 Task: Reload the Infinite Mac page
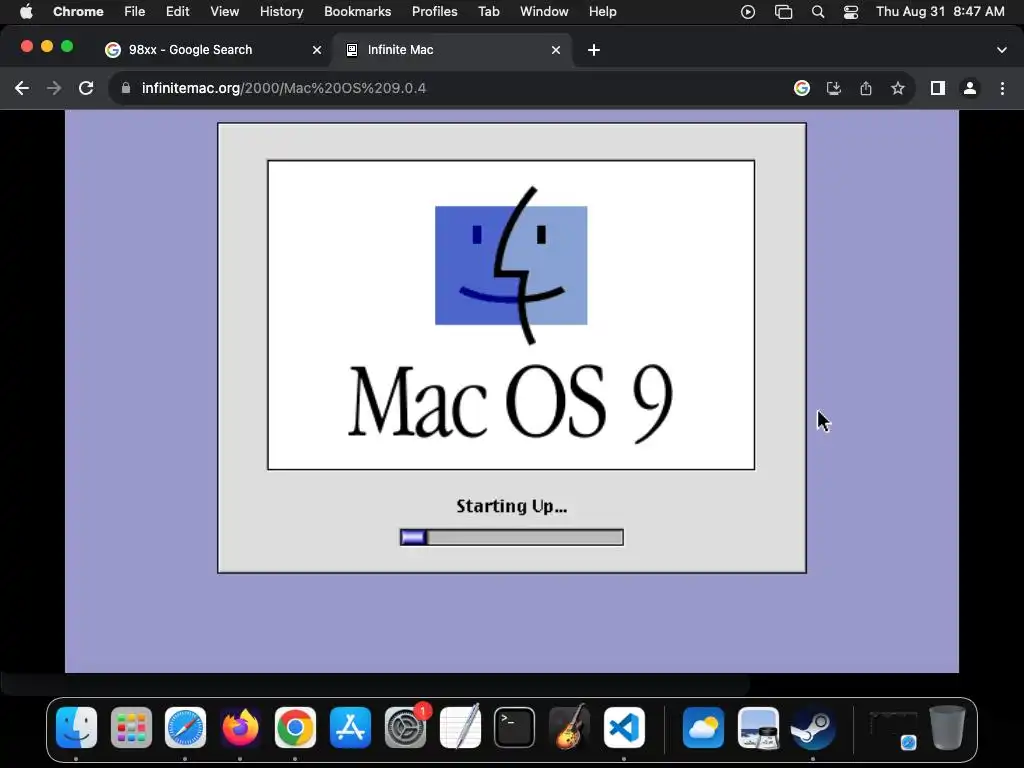pyautogui.click(x=86, y=88)
